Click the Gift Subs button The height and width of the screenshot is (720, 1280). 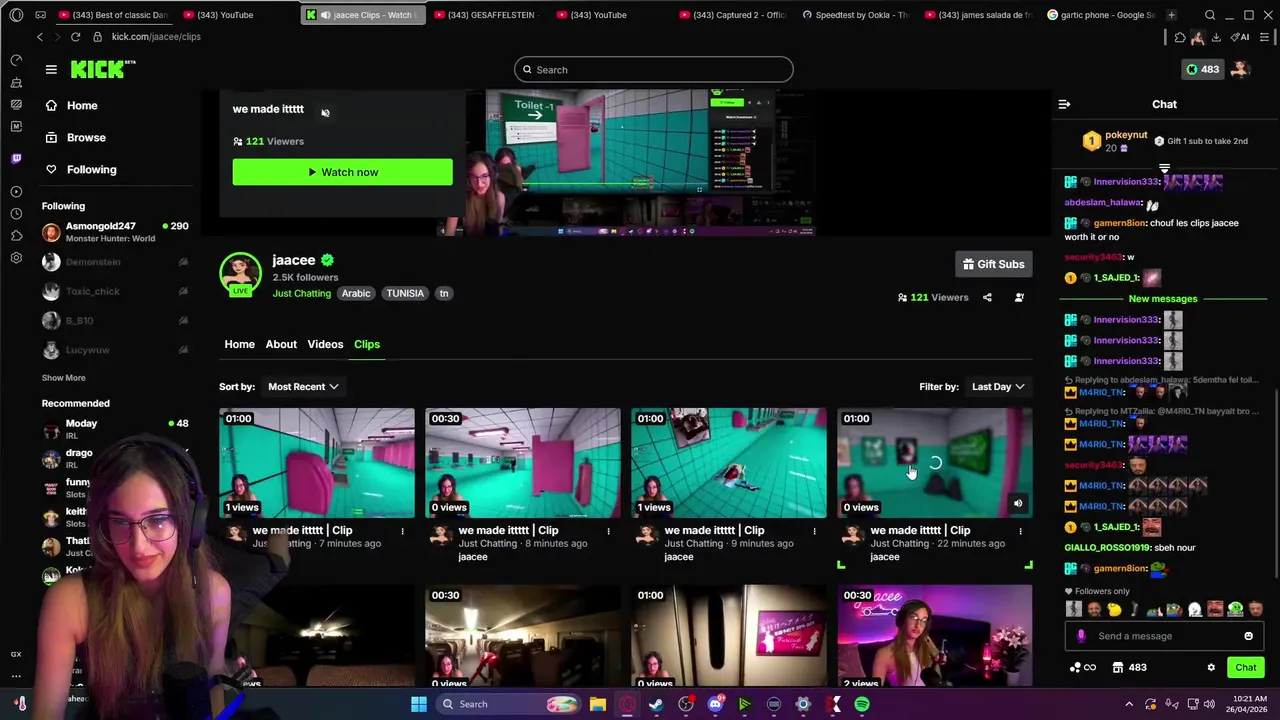coord(994,264)
